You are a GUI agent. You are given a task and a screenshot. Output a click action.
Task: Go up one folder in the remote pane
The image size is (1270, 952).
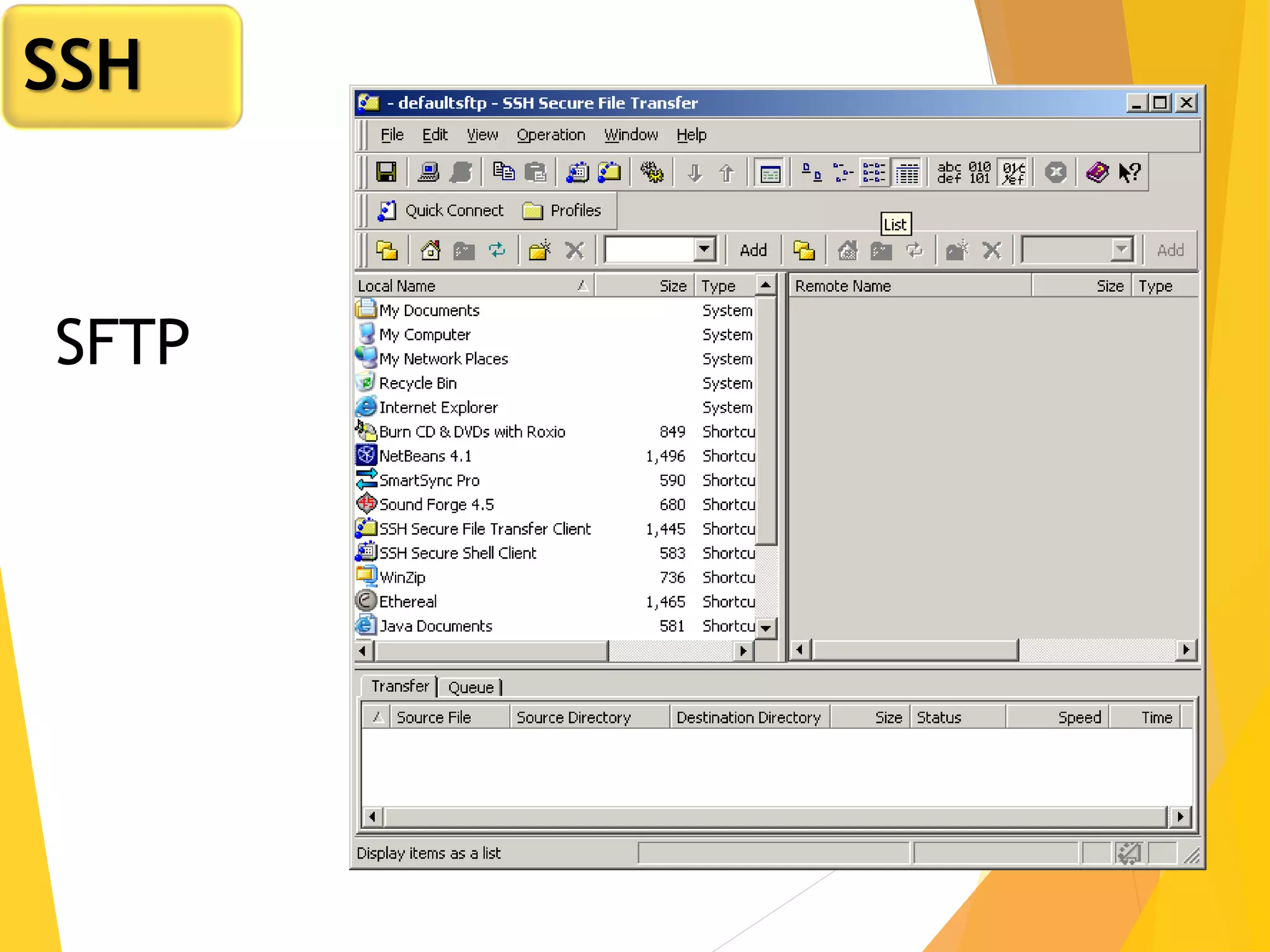804,250
